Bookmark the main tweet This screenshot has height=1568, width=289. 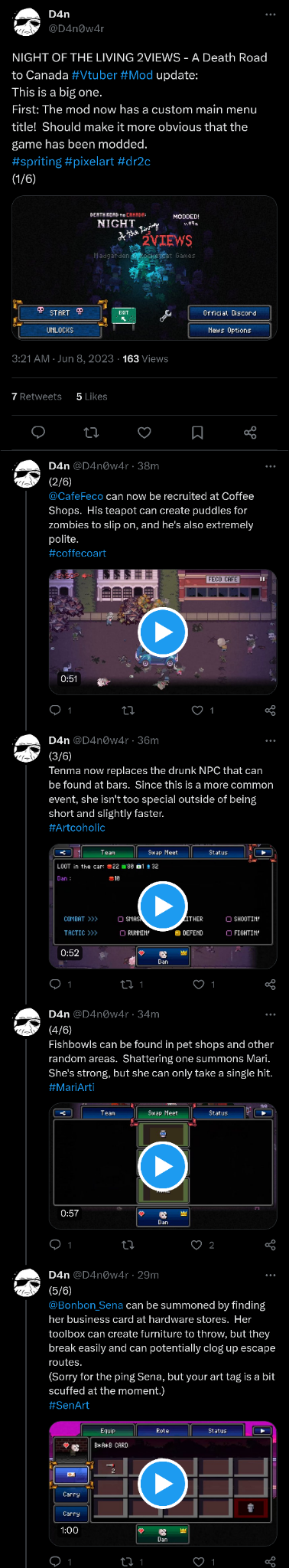(197, 433)
